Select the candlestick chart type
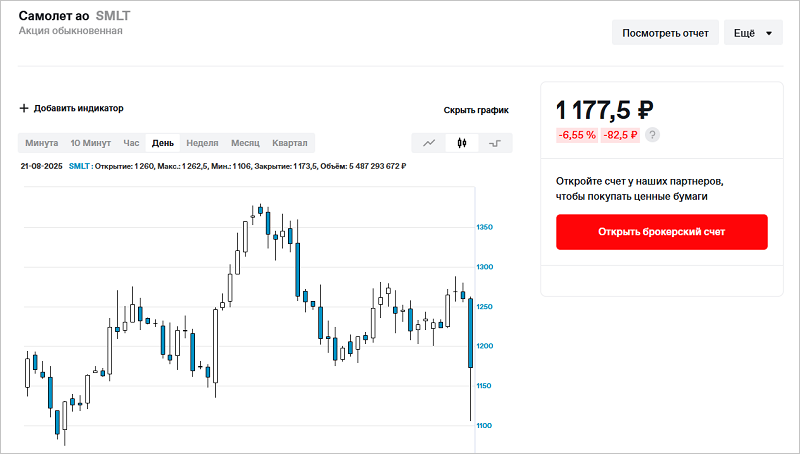 (x=461, y=143)
